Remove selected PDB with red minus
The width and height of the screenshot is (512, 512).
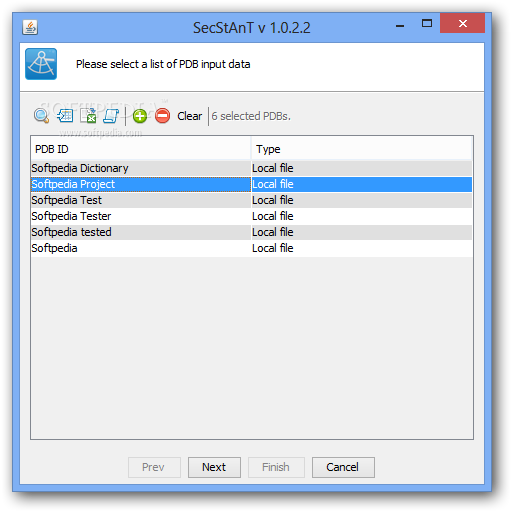tap(163, 116)
